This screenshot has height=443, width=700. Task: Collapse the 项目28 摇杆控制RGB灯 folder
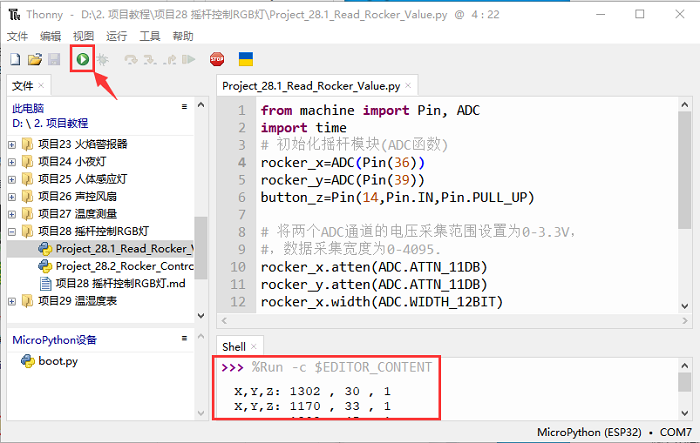(12, 232)
